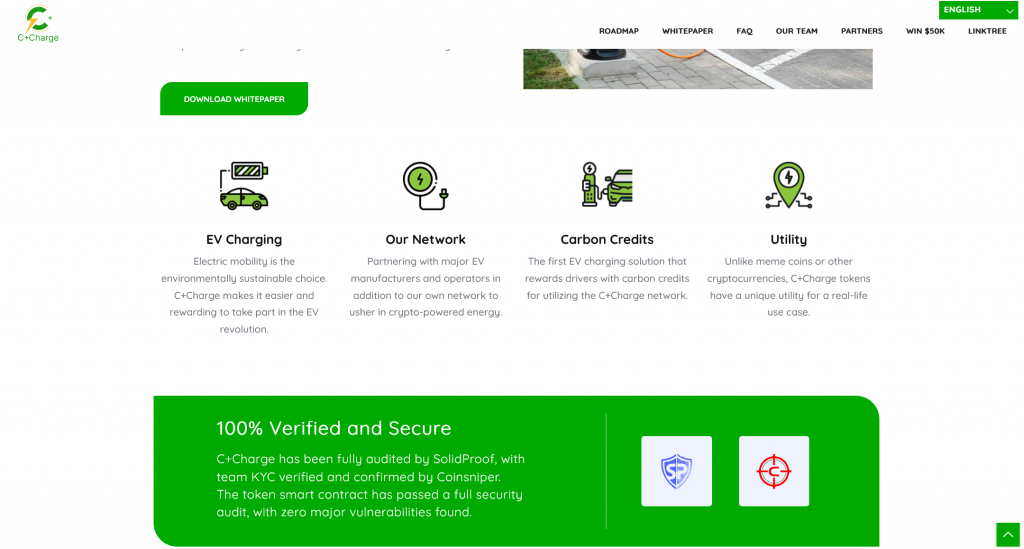The width and height of the screenshot is (1024, 549).
Task: Click the Carbon Credits charging station icon
Action: [607, 185]
